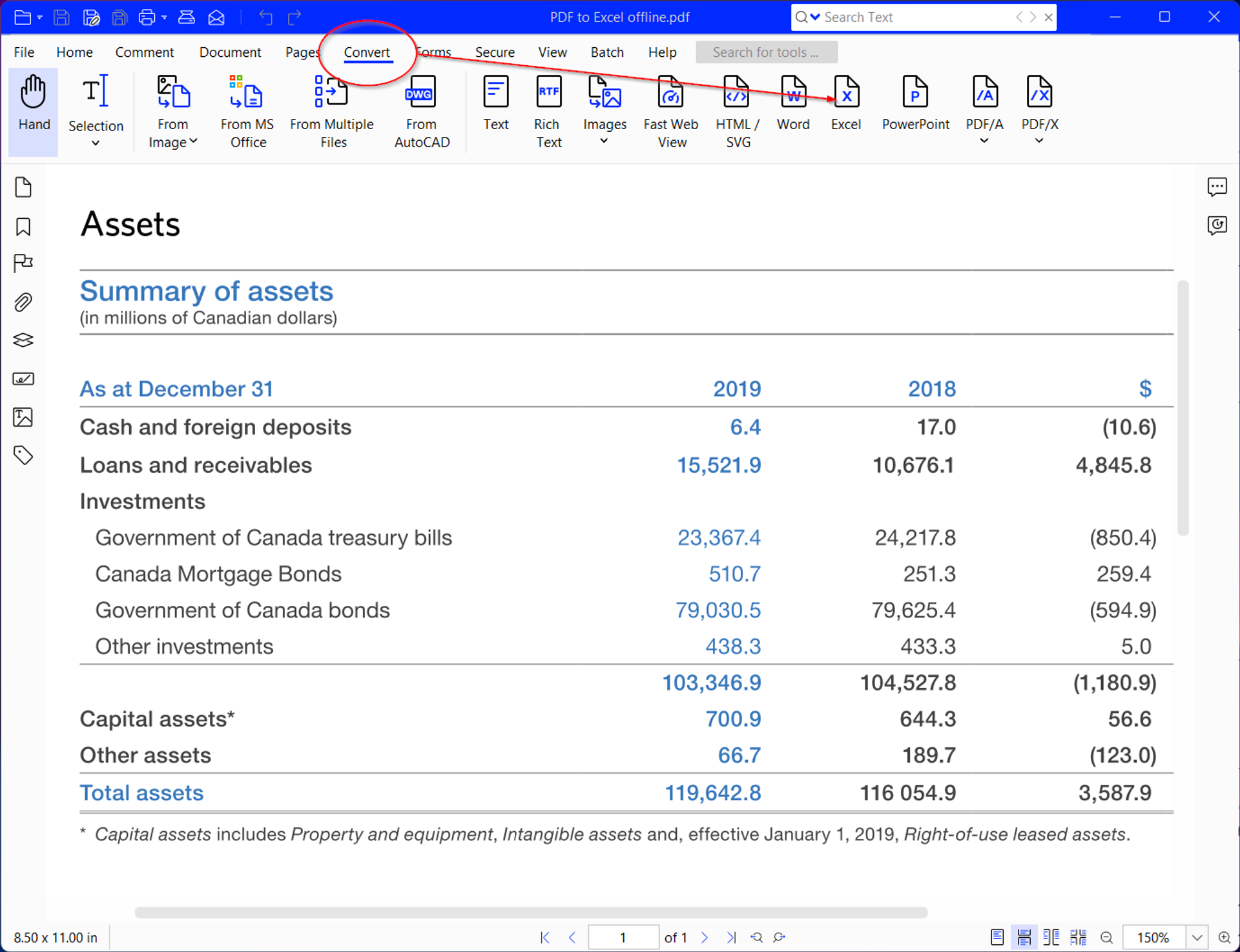Click the From AutoCAD DWG icon
Screen dimensions: 1240x952
pyautogui.click(x=421, y=94)
